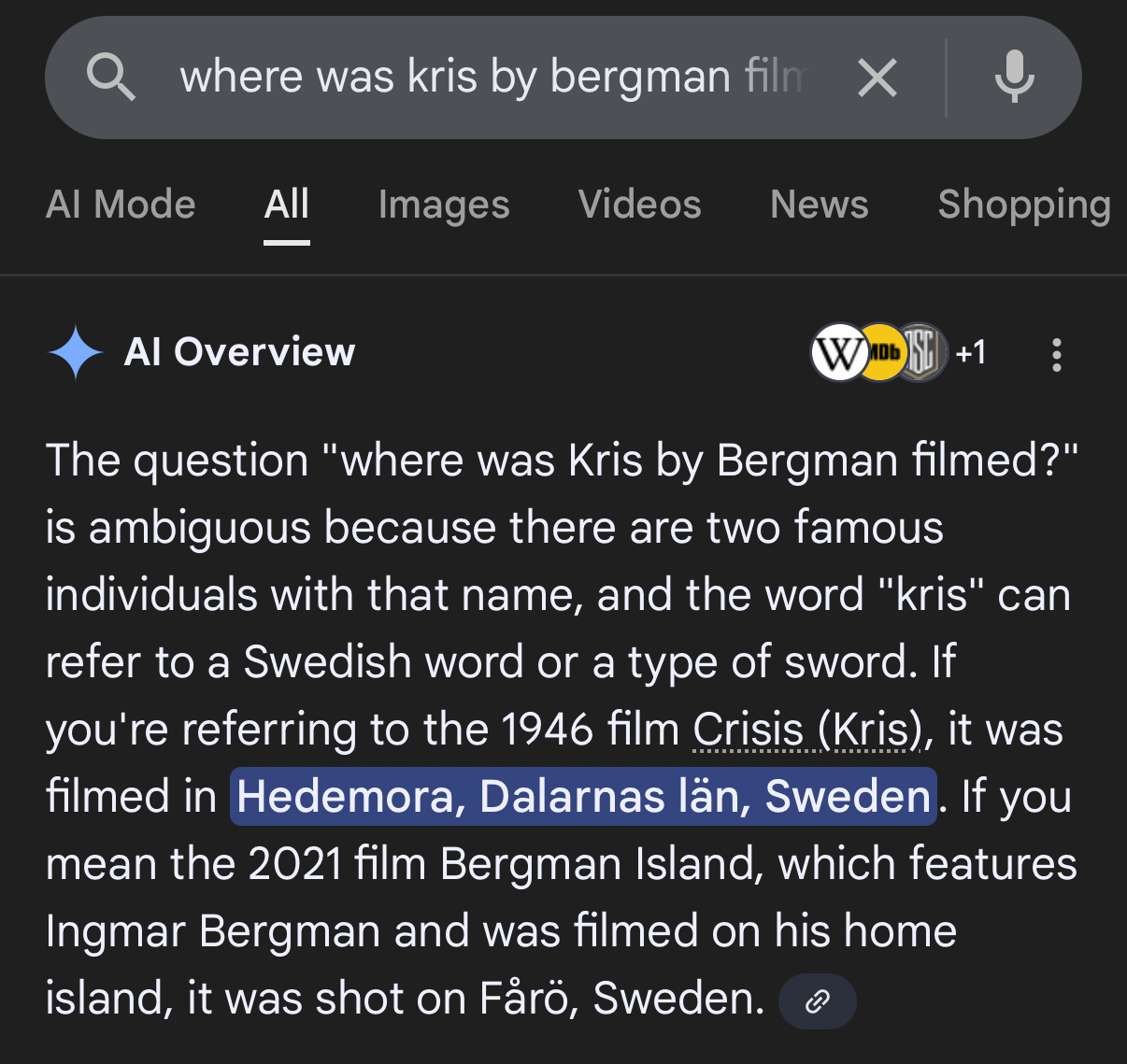
Task: Click the AI Overview sparkle icon
Action: coord(75,353)
